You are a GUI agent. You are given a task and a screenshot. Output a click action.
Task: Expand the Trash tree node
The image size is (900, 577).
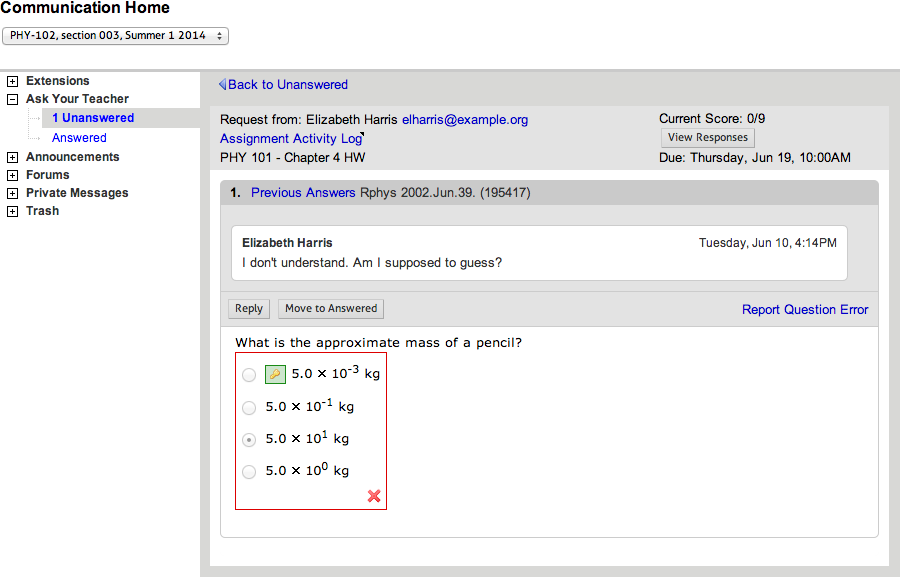tap(13, 211)
